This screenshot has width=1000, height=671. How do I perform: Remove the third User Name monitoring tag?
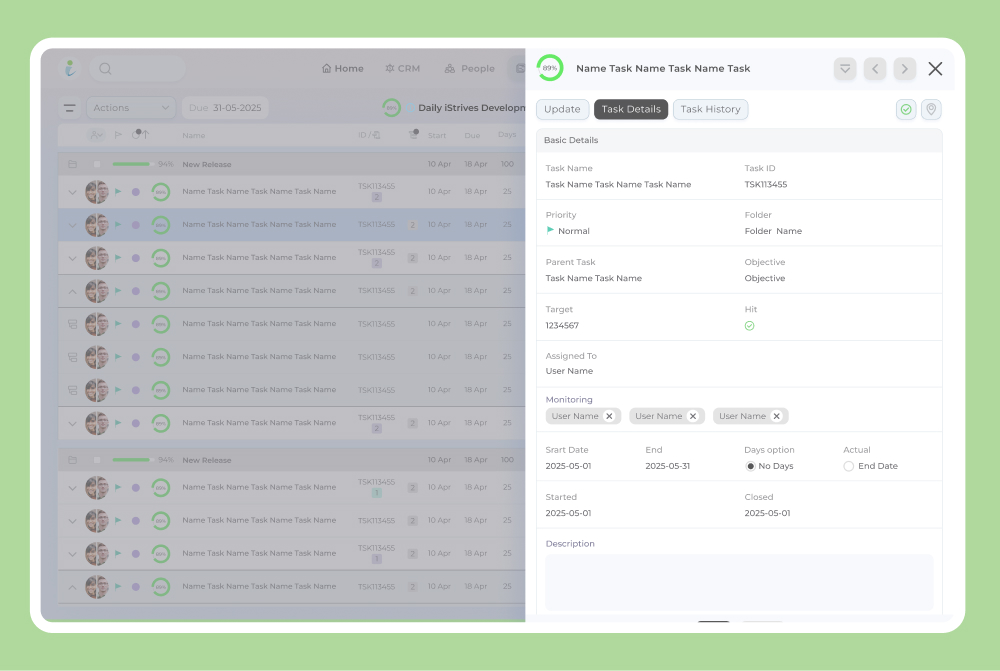pos(776,416)
